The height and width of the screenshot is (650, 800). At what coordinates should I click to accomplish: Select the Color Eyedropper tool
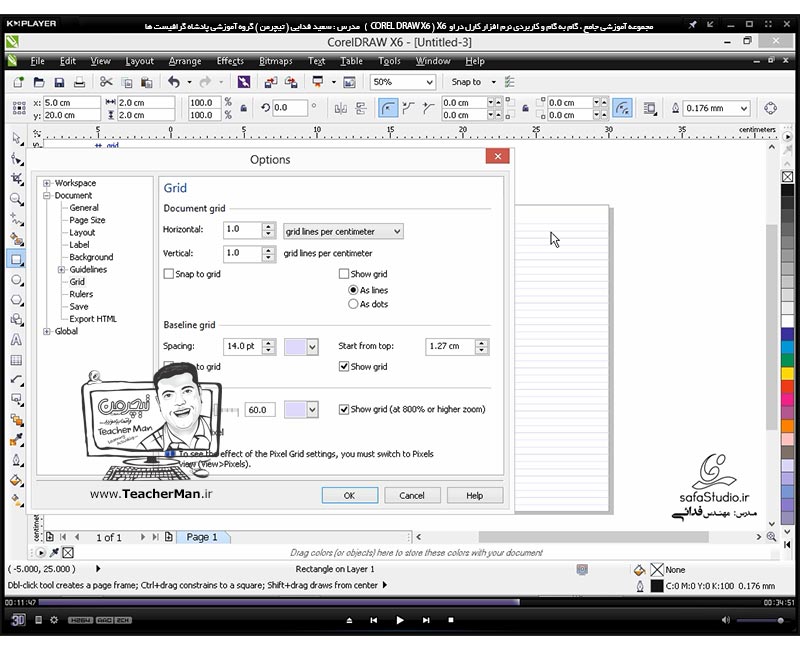coord(17,440)
